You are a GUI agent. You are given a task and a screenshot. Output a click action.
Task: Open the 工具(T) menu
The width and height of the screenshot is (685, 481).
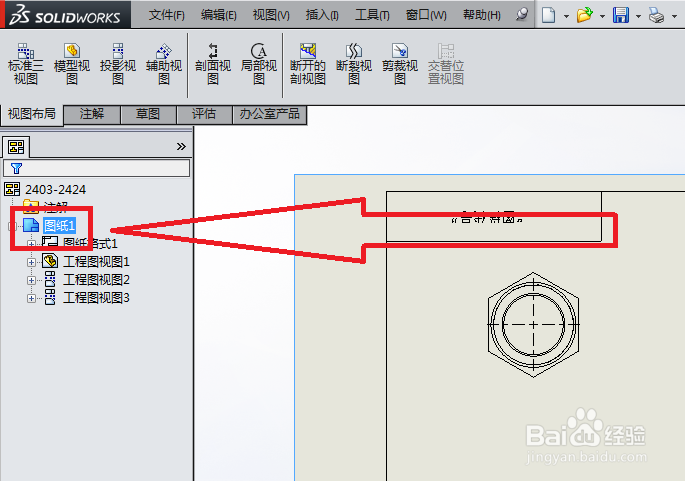coord(372,15)
